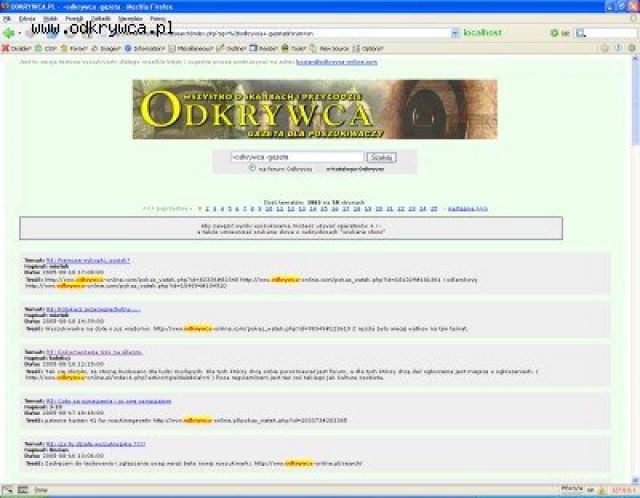Click the scrollbar down arrow
The width and height of the screenshot is (640, 498).
[x=635, y=480]
